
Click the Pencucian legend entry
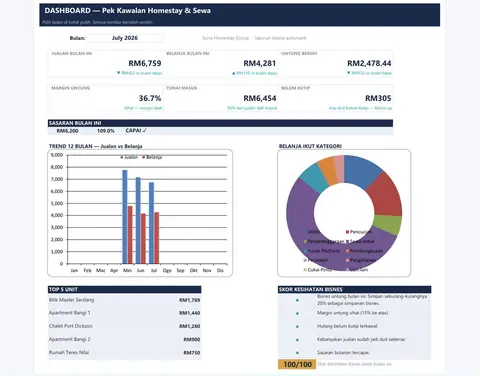[358, 232]
